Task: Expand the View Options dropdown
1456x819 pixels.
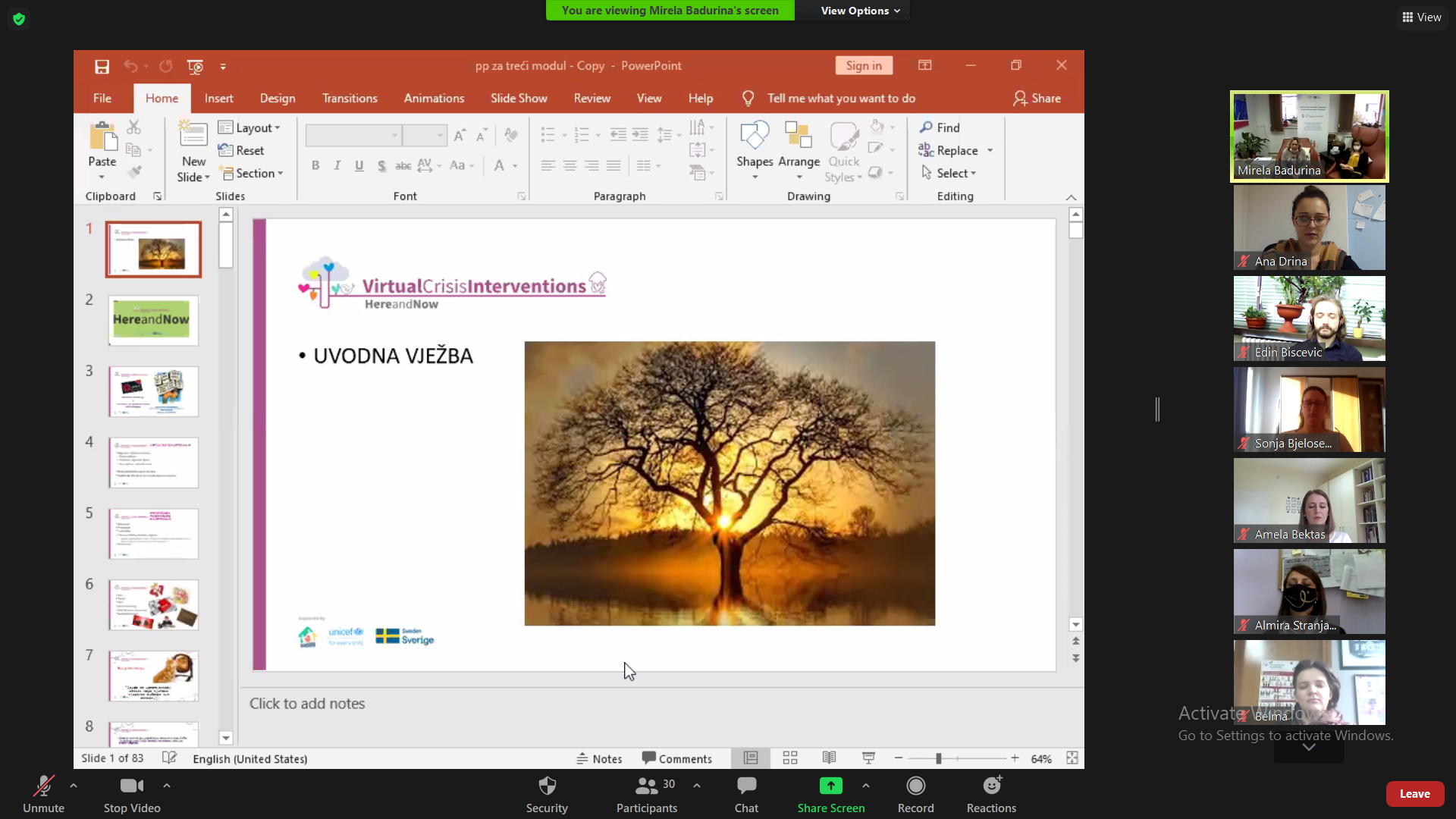Action: [x=860, y=11]
